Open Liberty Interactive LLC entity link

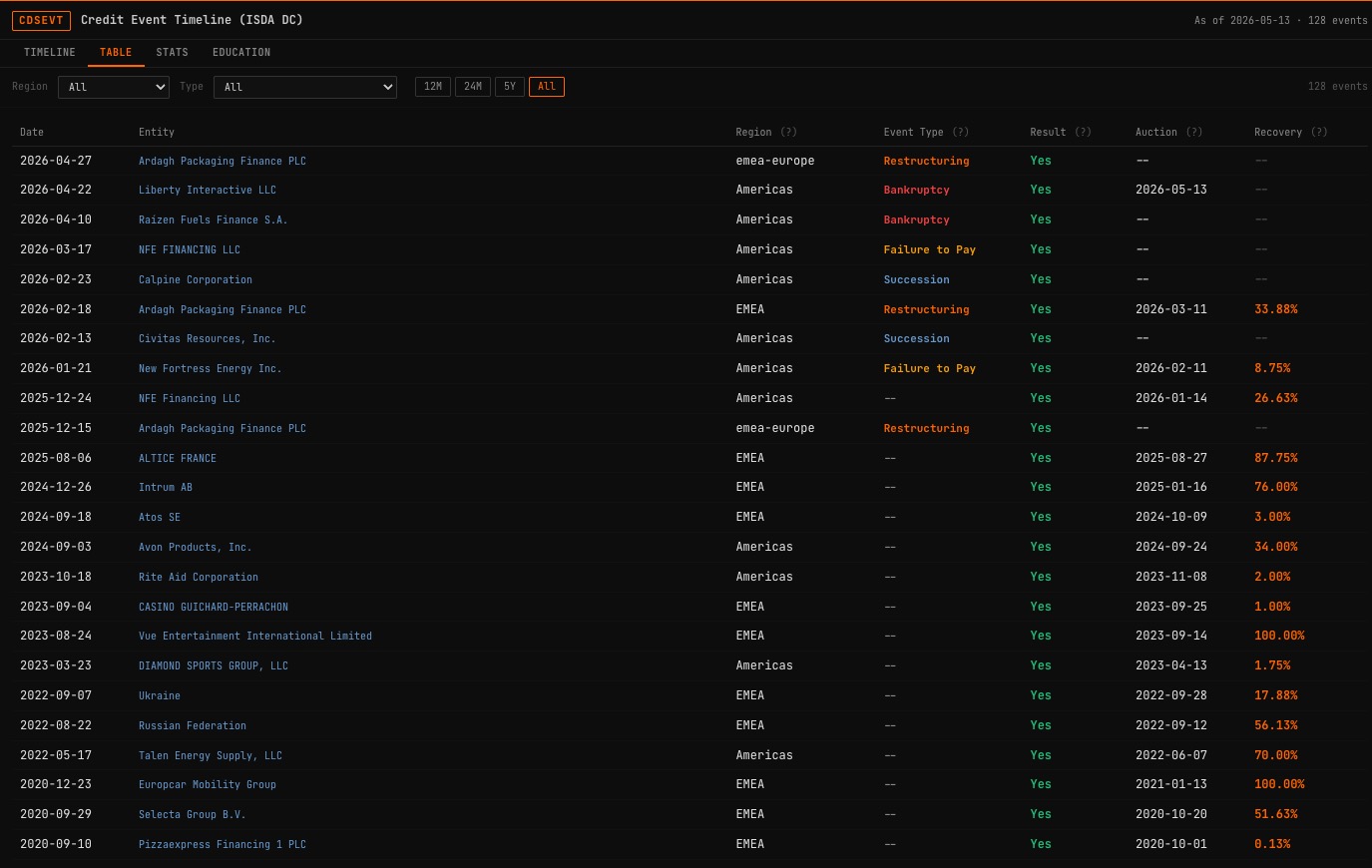[208, 190]
